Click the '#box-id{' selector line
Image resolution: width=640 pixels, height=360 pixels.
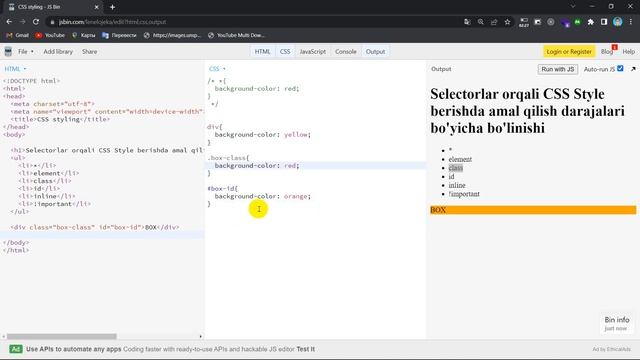(222, 188)
